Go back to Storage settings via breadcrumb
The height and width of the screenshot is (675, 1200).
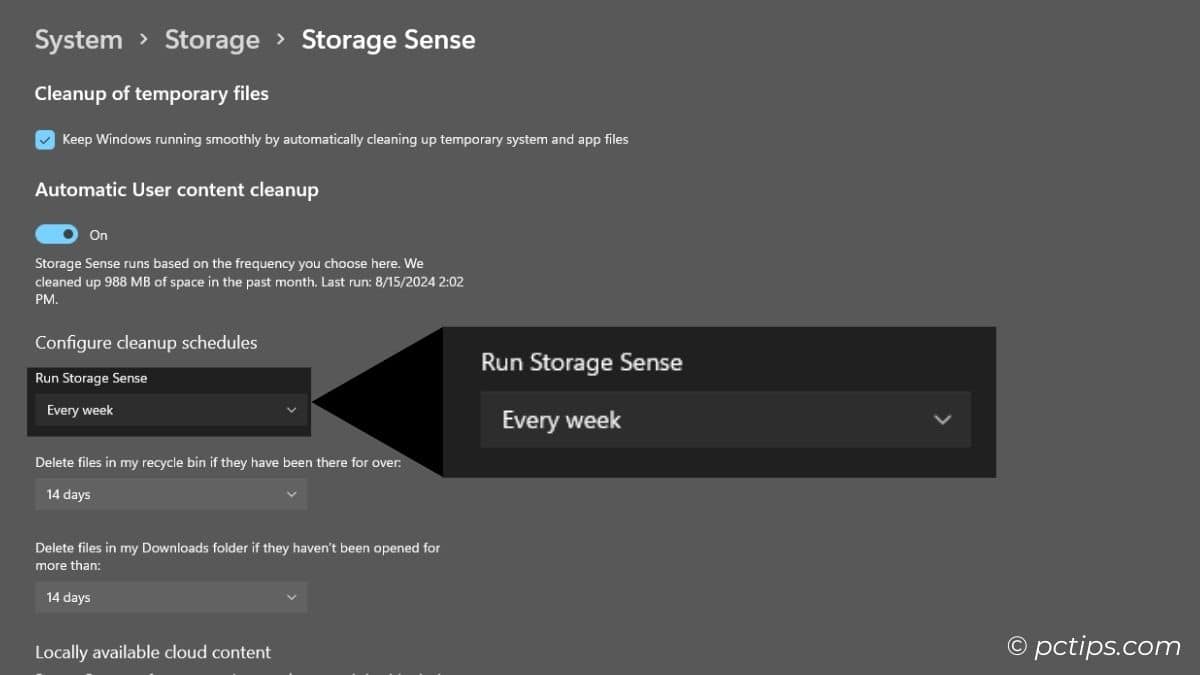(x=212, y=40)
